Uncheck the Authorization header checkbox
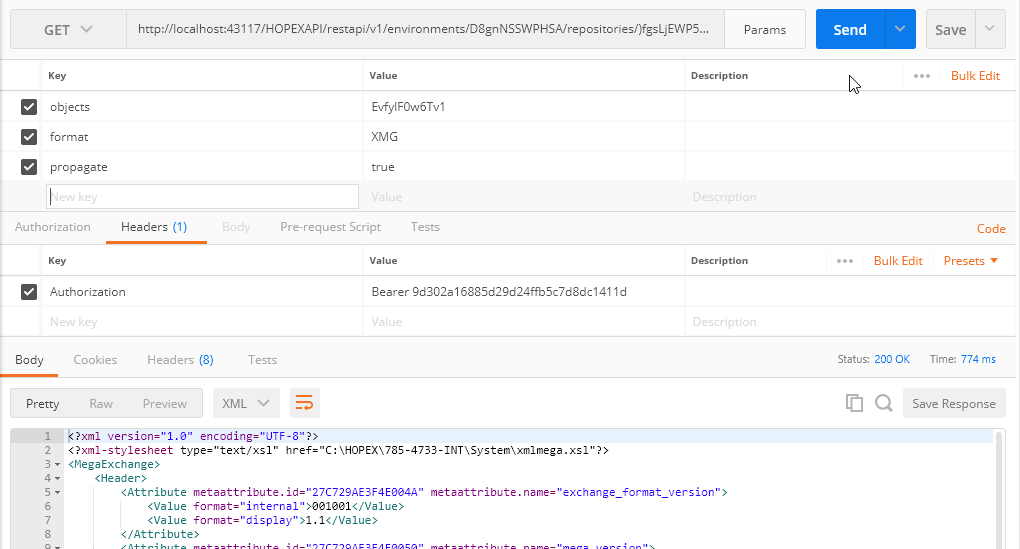 pyautogui.click(x=29, y=292)
